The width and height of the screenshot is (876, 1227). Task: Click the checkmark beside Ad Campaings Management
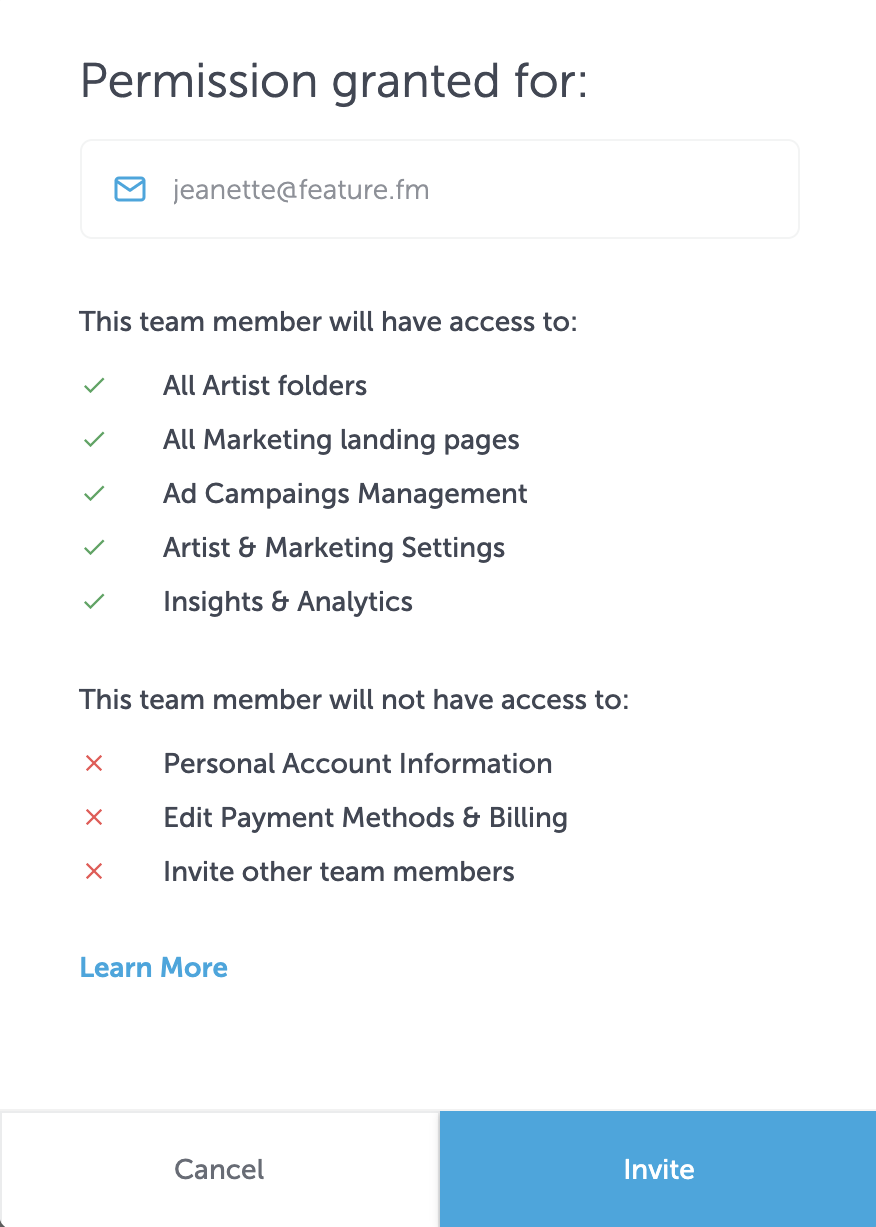94,494
